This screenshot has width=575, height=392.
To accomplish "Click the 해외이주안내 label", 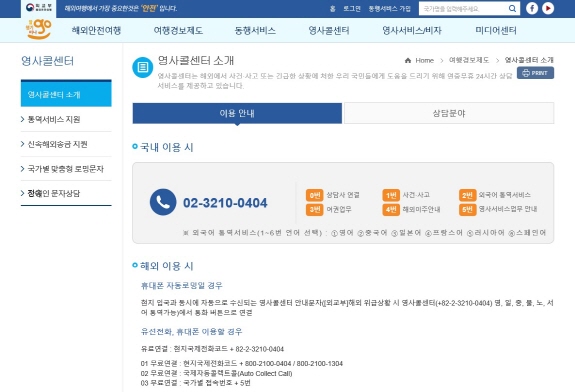I will click(421, 209).
